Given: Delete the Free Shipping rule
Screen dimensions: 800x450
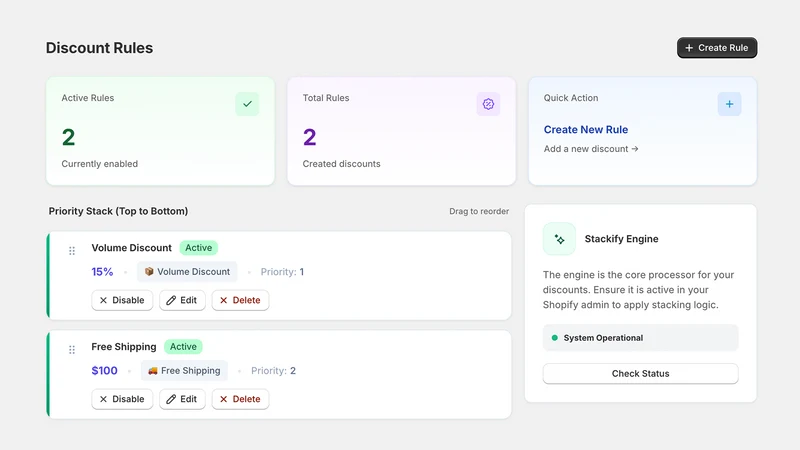Looking at the screenshot, I should pos(240,399).
